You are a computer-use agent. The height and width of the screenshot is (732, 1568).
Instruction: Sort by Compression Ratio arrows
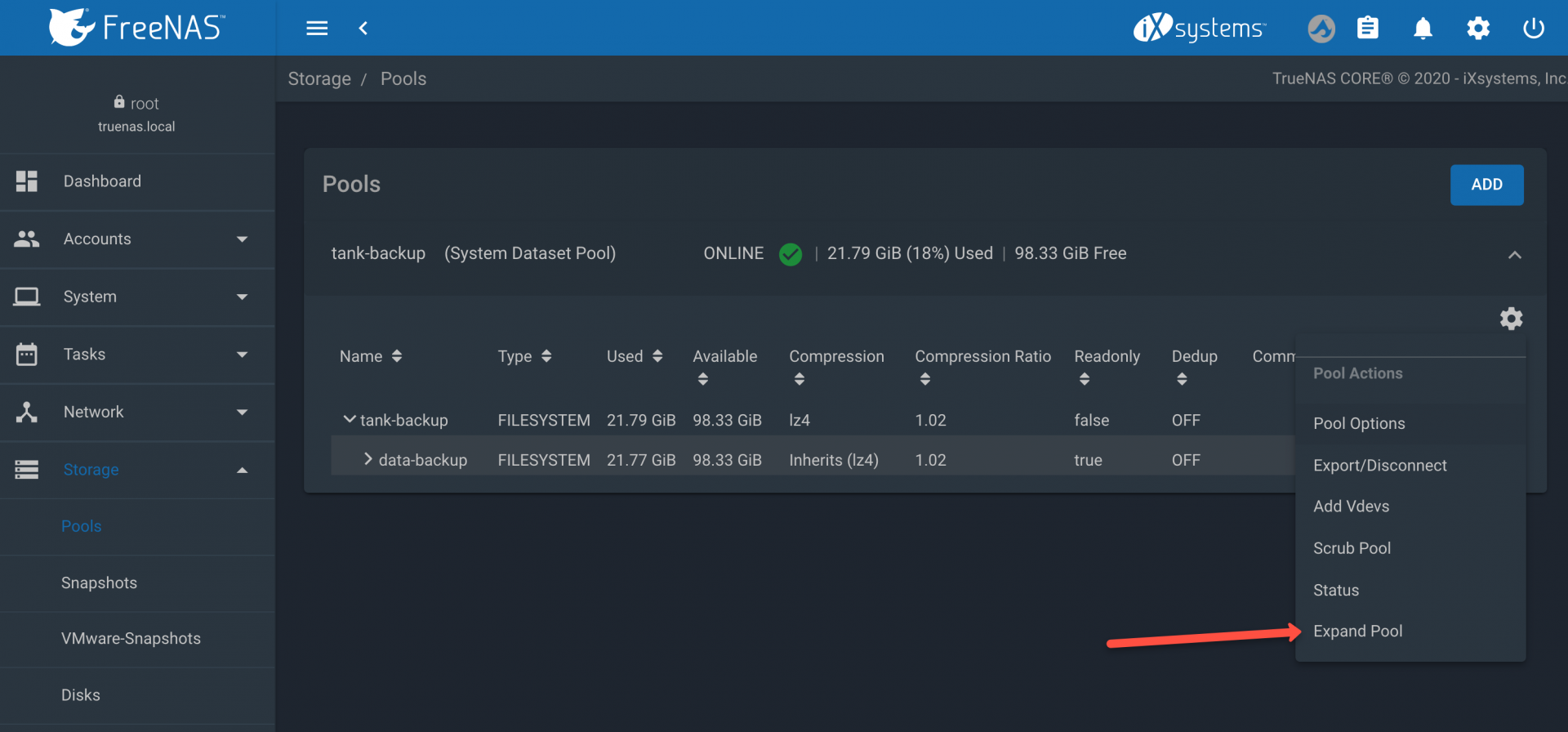tap(925, 379)
